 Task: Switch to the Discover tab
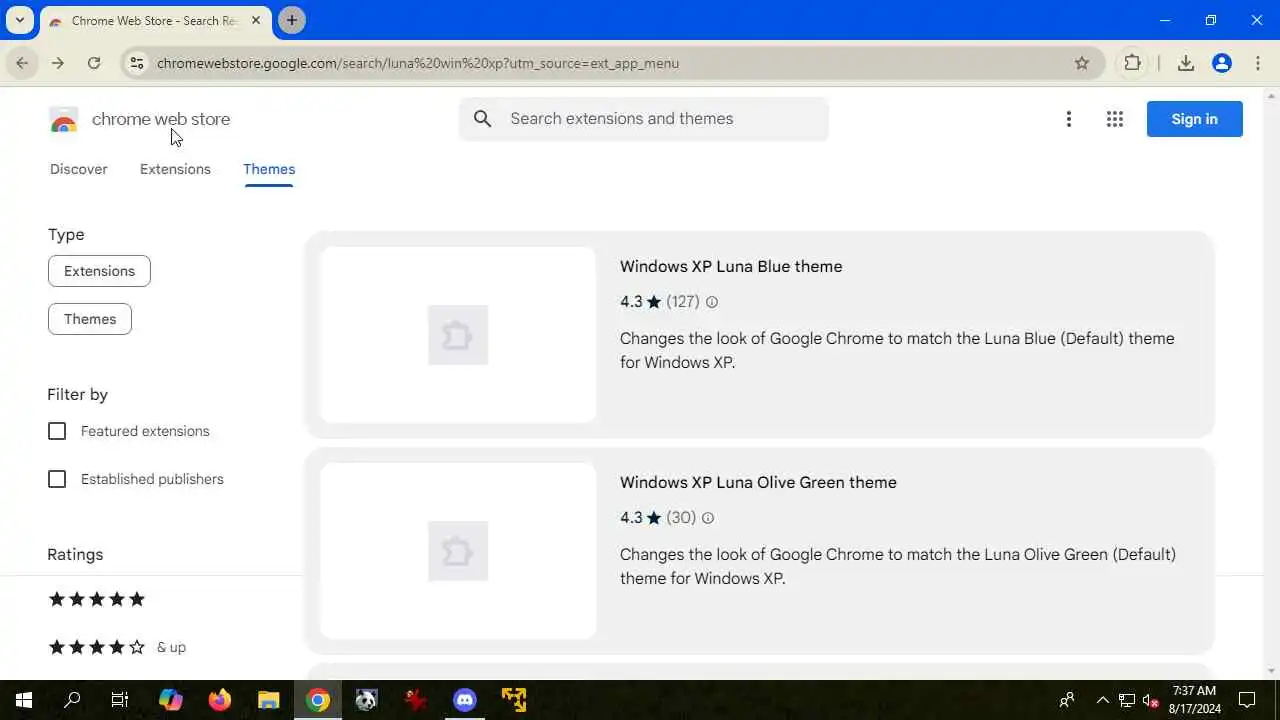[x=79, y=169]
